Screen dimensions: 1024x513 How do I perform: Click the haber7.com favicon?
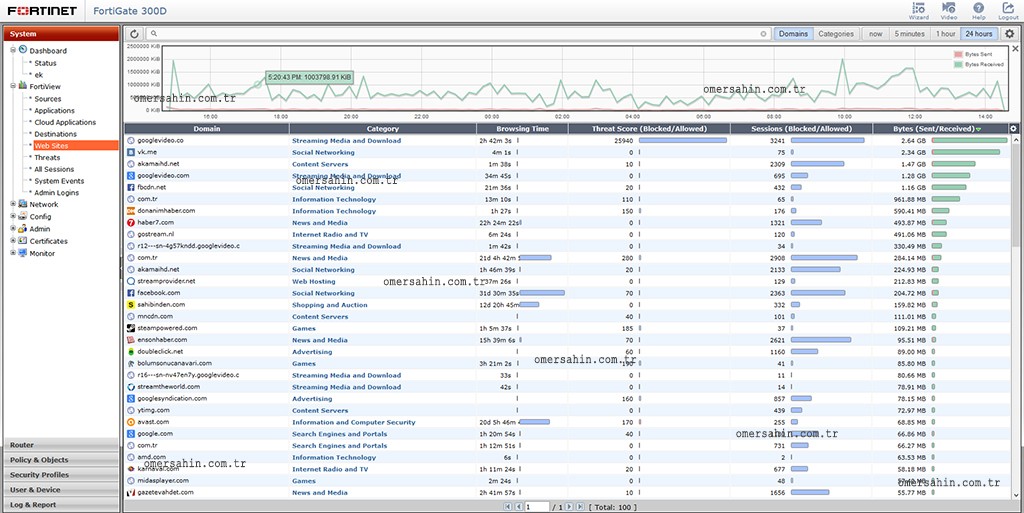(131, 223)
